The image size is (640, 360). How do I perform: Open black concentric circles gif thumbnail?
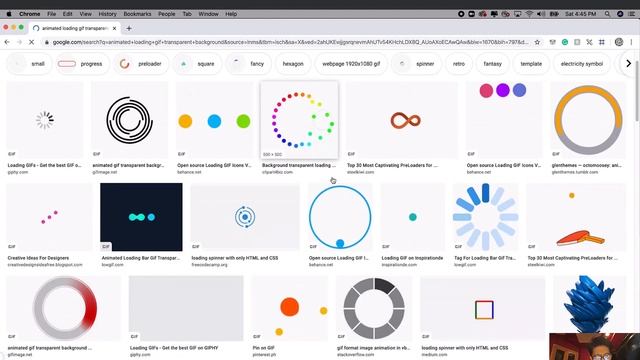click(129, 120)
